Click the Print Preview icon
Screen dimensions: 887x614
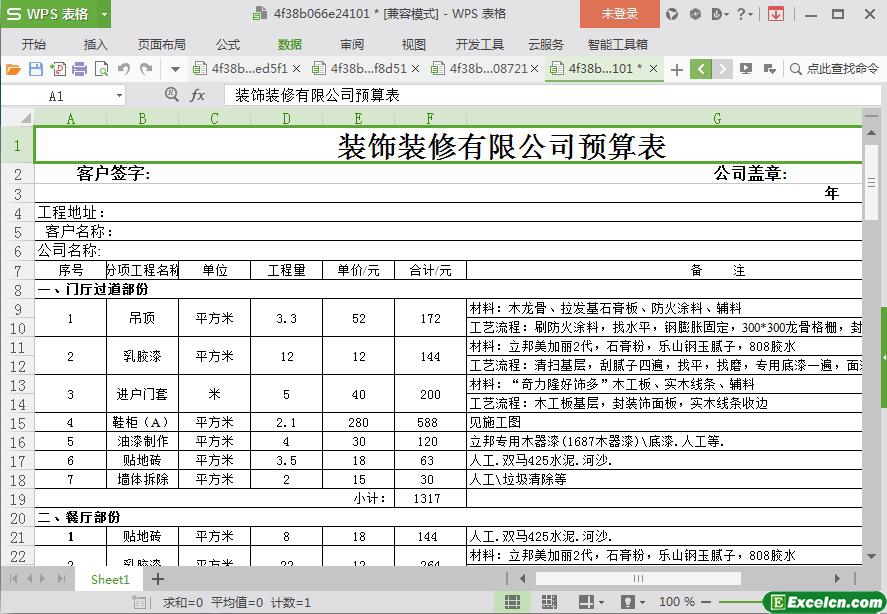tap(101, 69)
